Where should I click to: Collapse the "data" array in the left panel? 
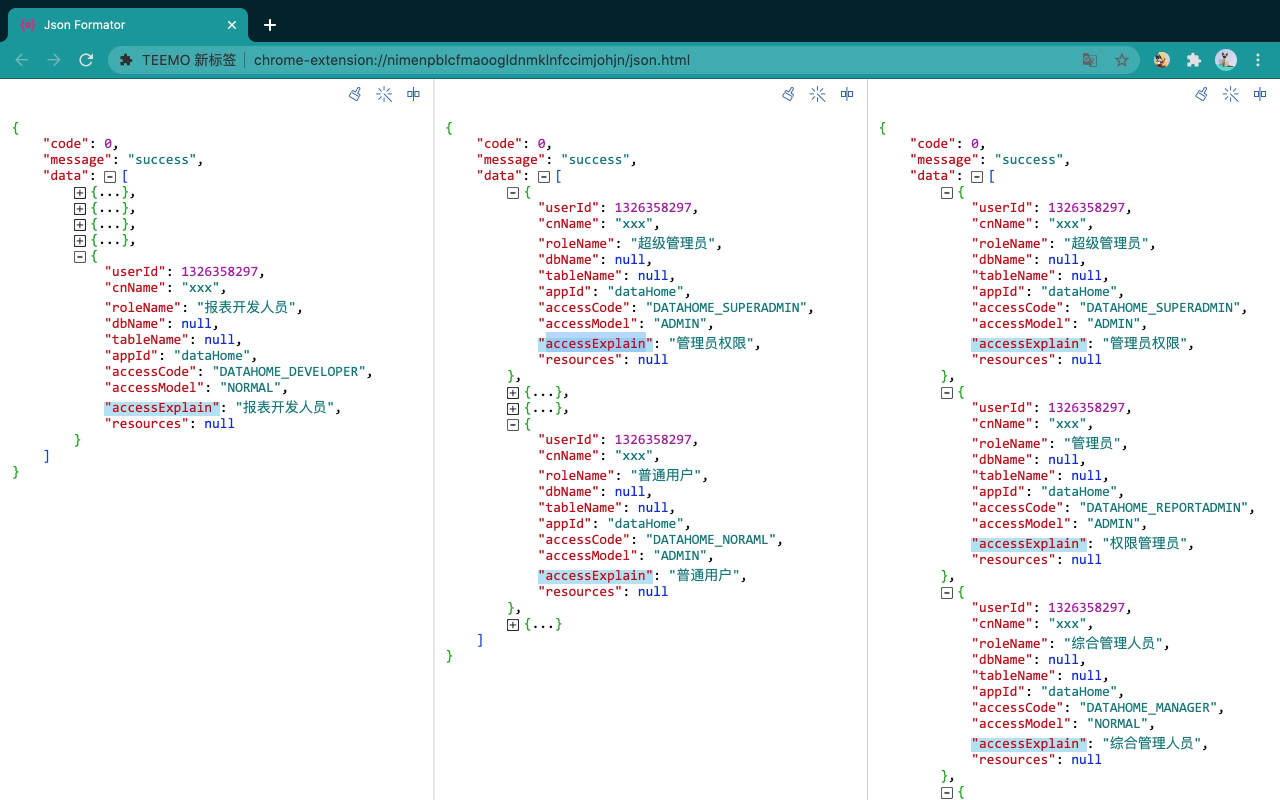[111, 176]
